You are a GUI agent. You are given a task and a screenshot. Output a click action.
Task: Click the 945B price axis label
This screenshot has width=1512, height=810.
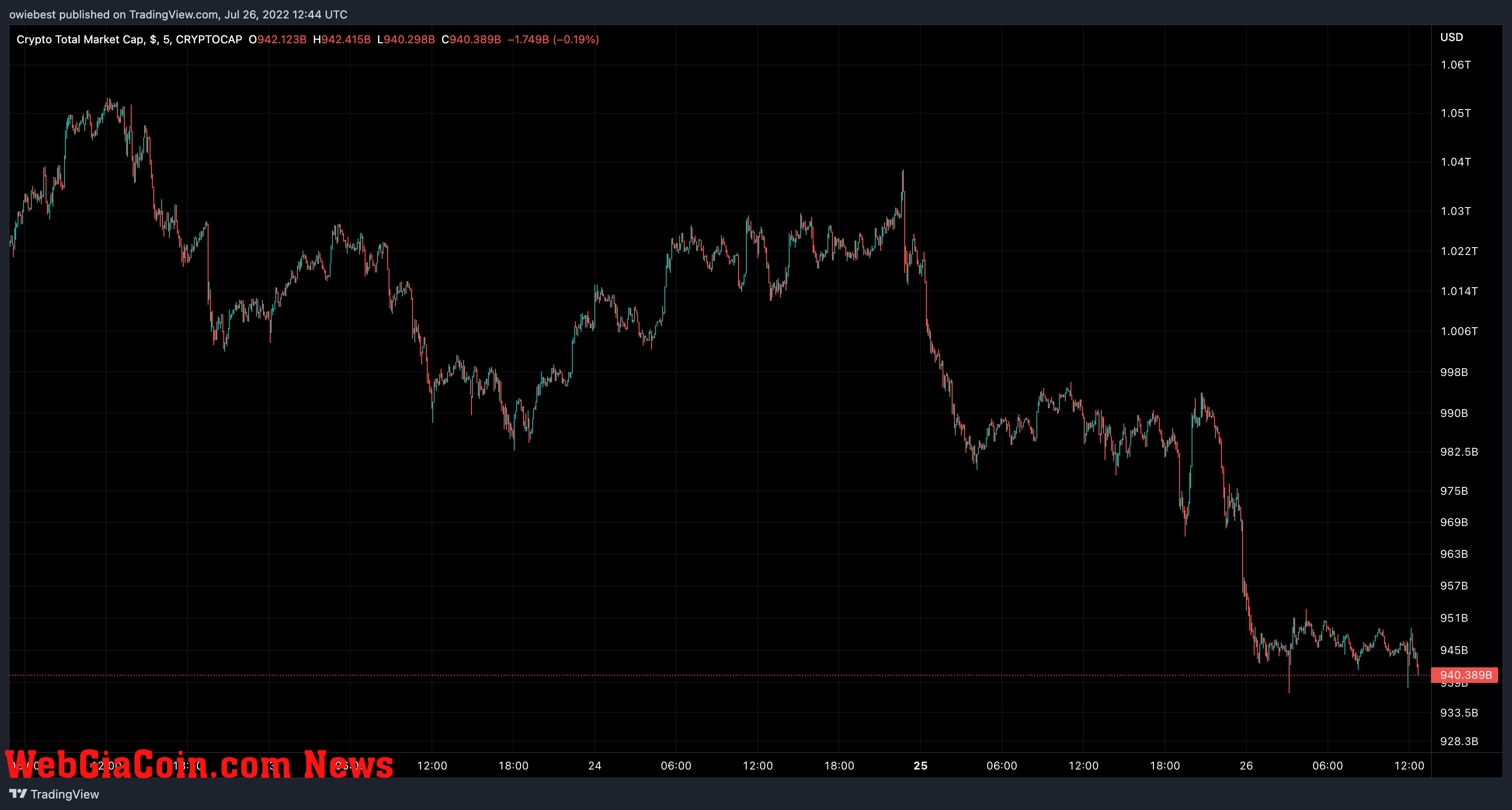click(x=1454, y=650)
